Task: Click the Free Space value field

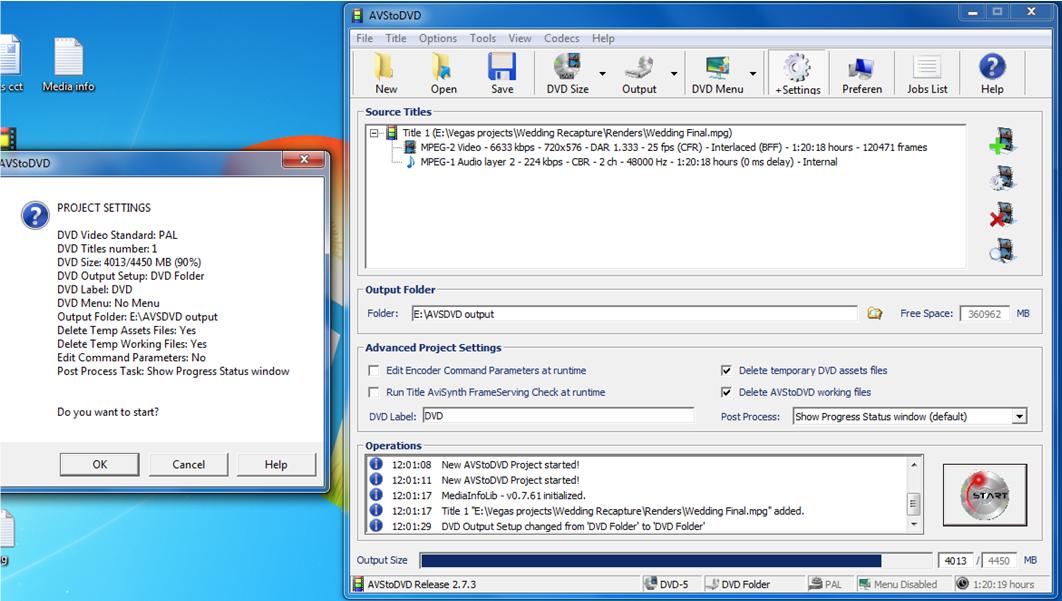Action: click(x=984, y=314)
